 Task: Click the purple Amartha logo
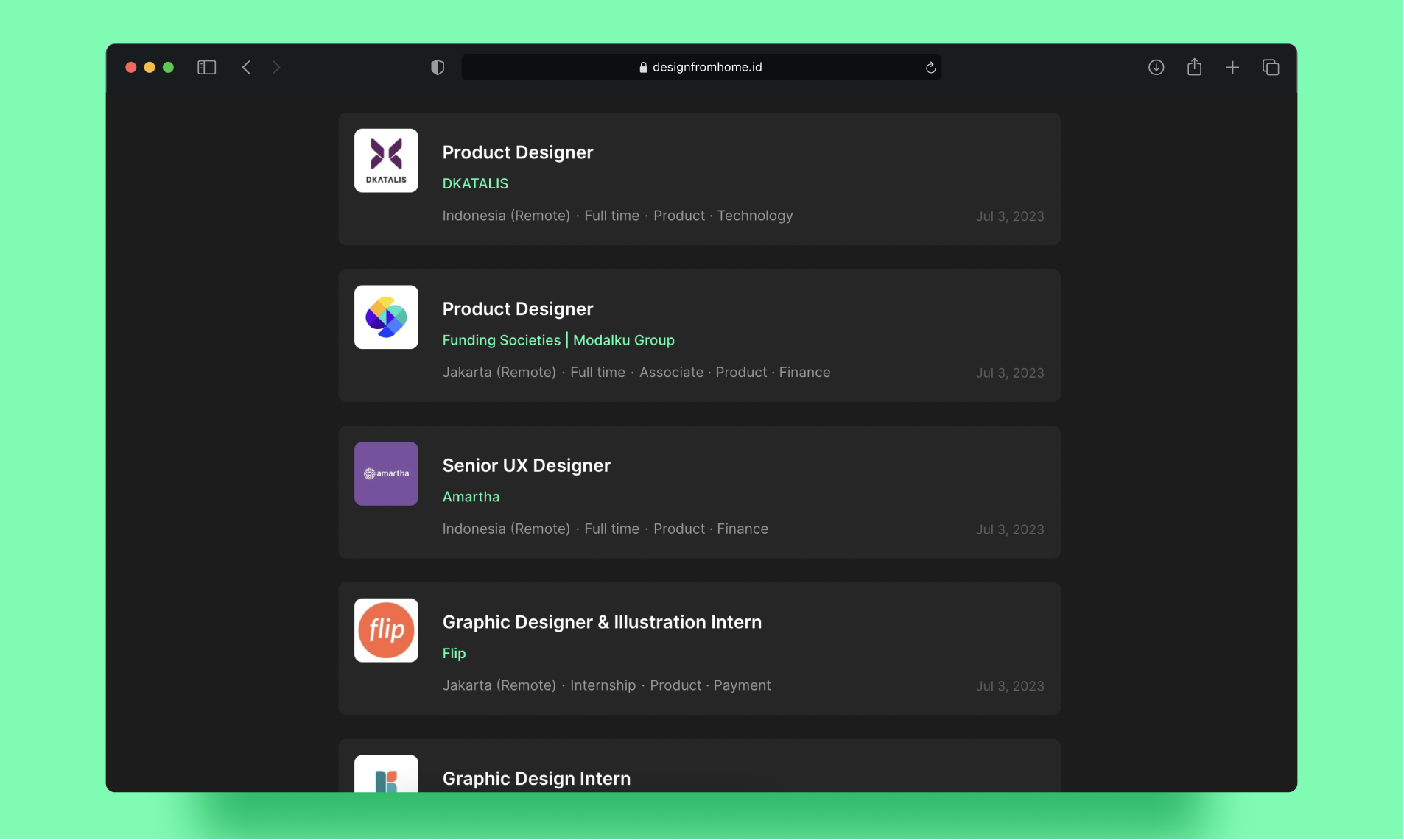(x=386, y=473)
